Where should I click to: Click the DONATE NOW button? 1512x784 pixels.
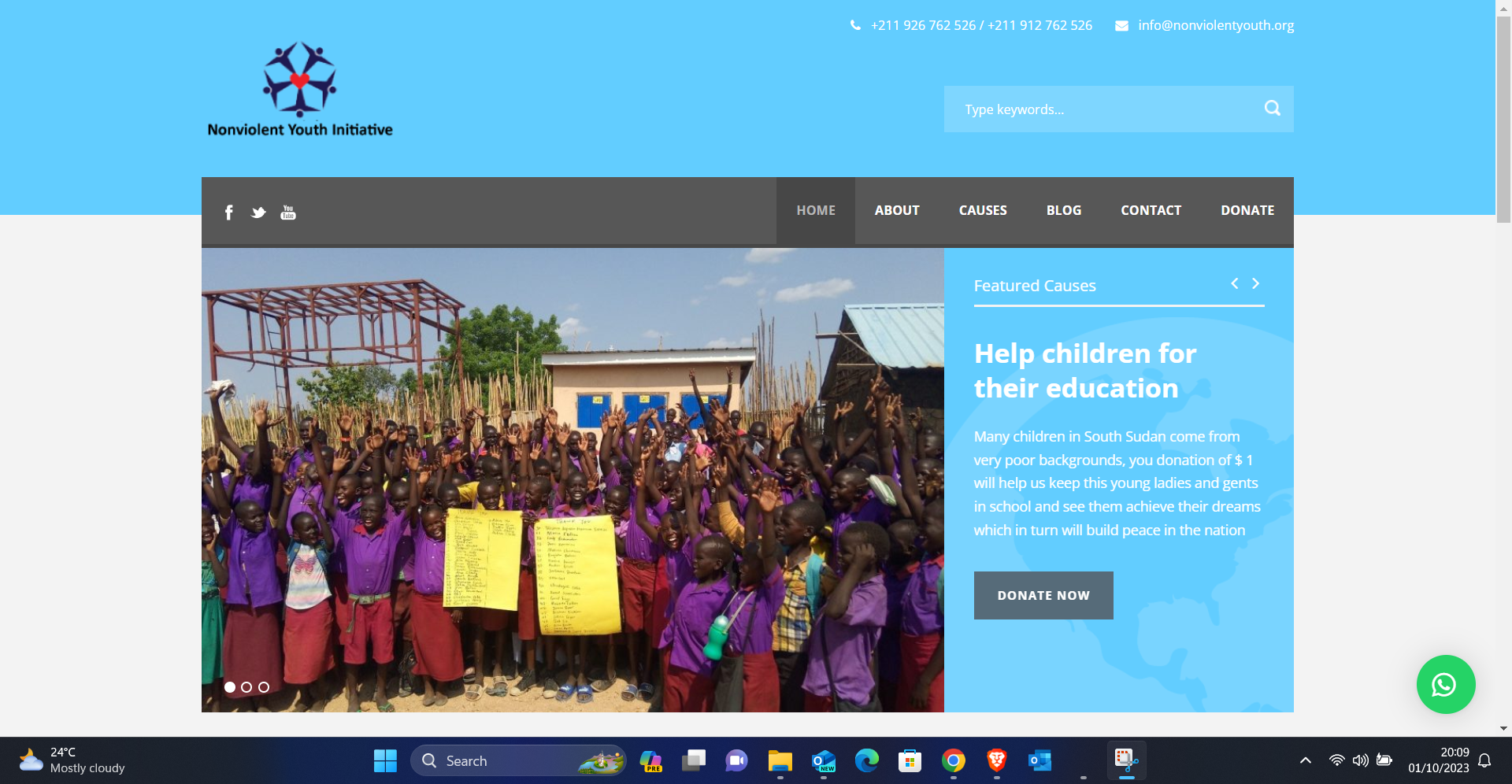pyautogui.click(x=1043, y=596)
